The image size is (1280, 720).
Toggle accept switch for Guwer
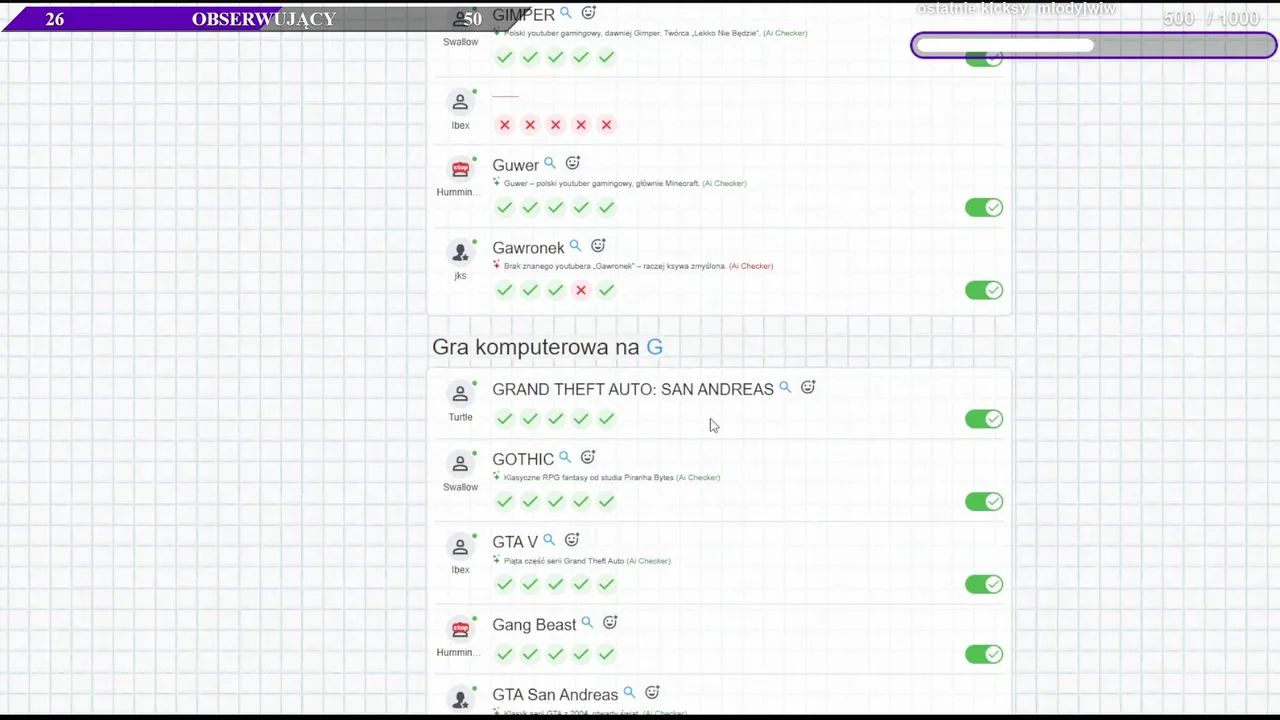pyautogui.click(x=984, y=207)
